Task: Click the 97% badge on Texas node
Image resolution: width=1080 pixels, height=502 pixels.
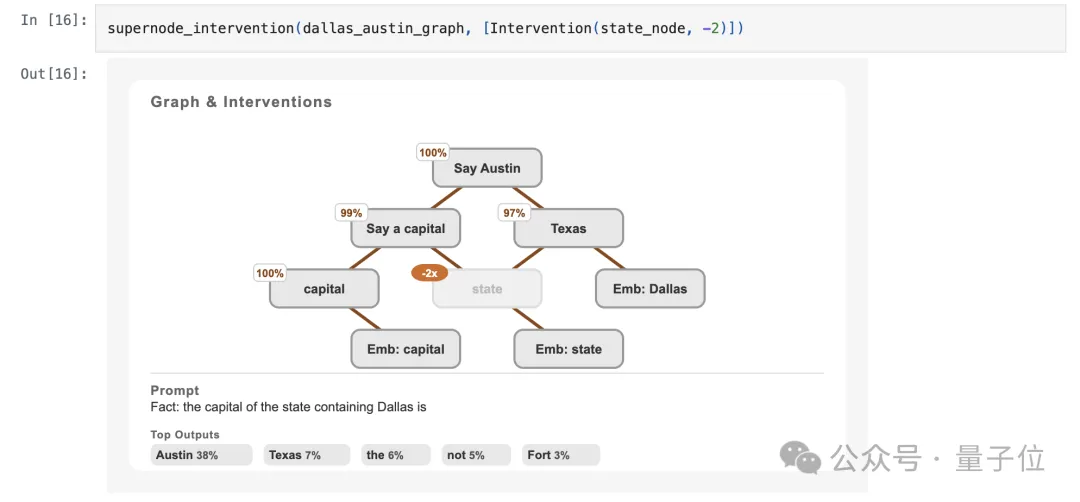Action: 514,213
